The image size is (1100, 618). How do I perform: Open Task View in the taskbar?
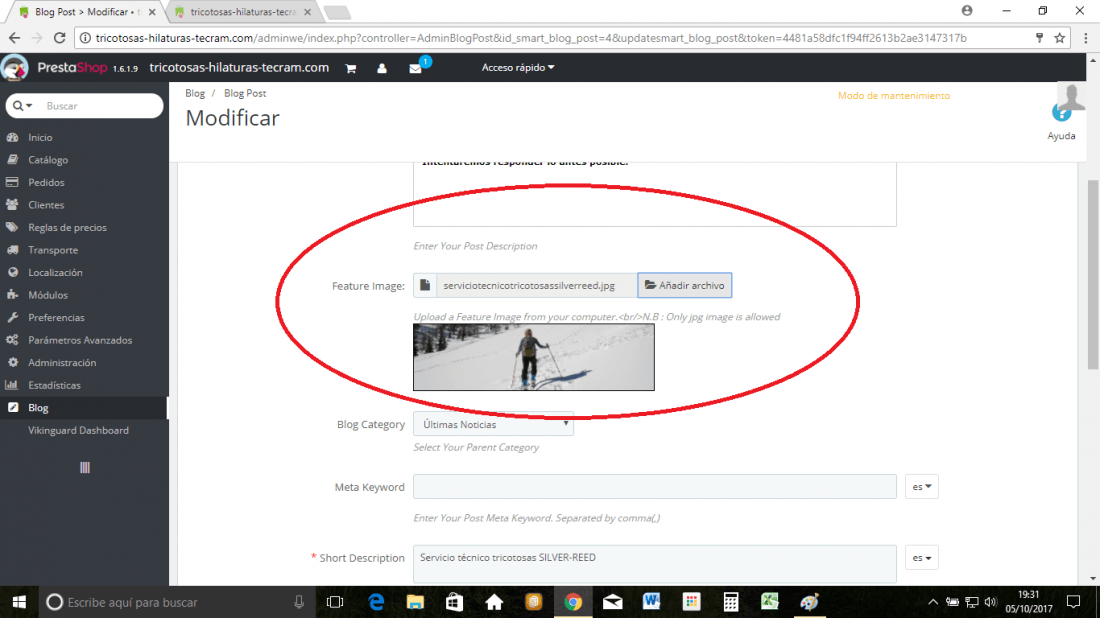point(335,602)
